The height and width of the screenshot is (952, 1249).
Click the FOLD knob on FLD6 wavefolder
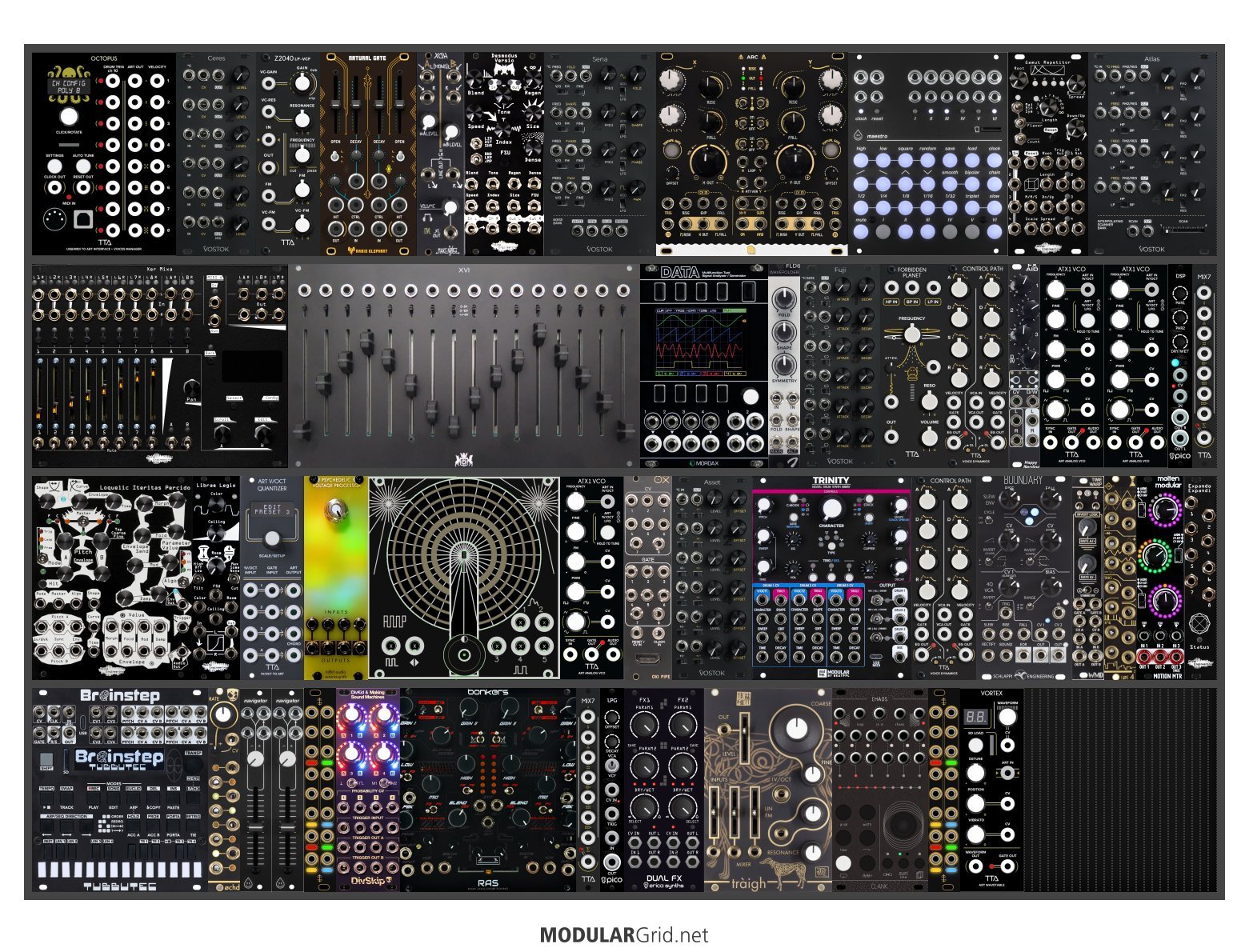pyautogui.click(x=784, y=298)
